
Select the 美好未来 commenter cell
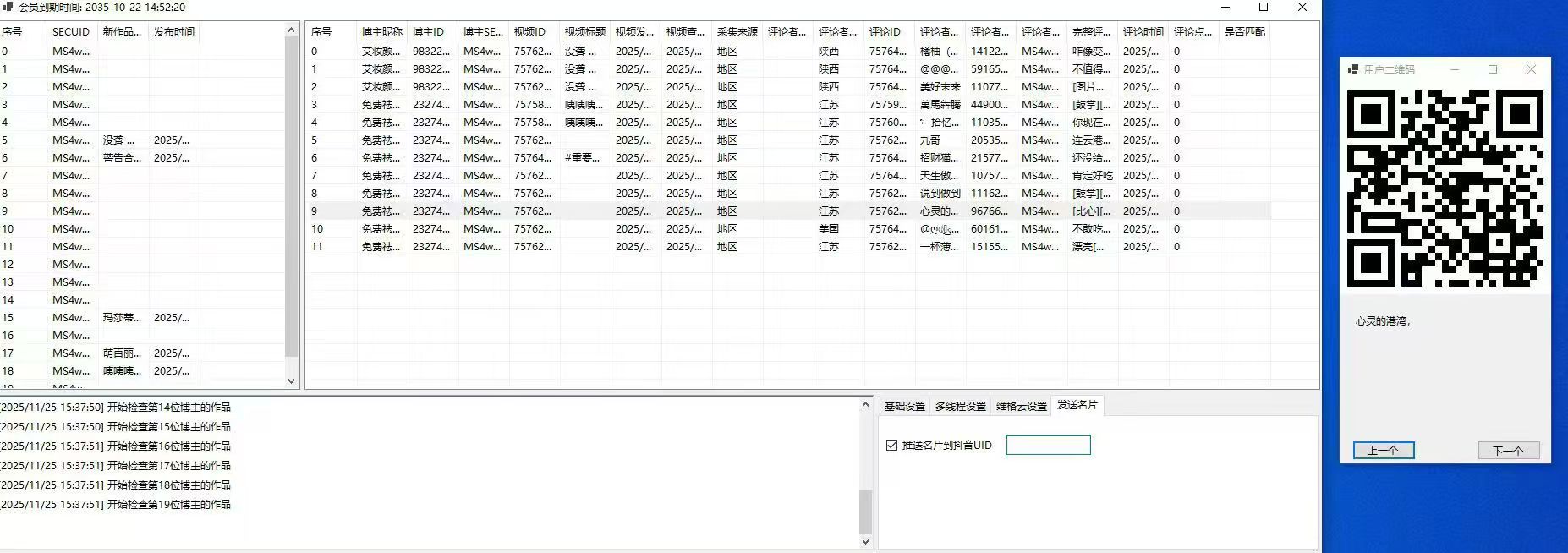click(x=940, y=87)
